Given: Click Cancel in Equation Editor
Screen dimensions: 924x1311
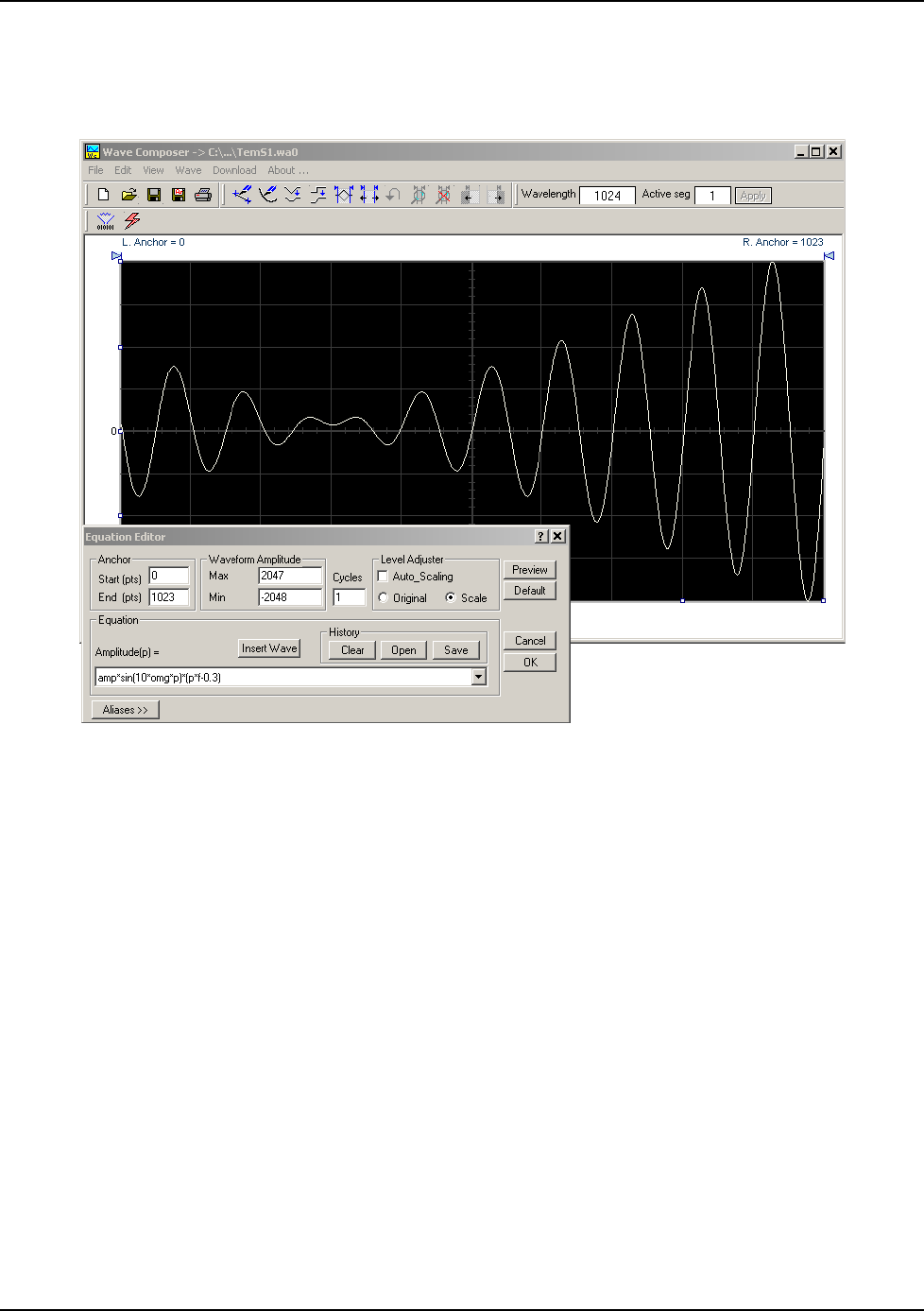Looking at the screenshot, I should click(x=530, y=641).
